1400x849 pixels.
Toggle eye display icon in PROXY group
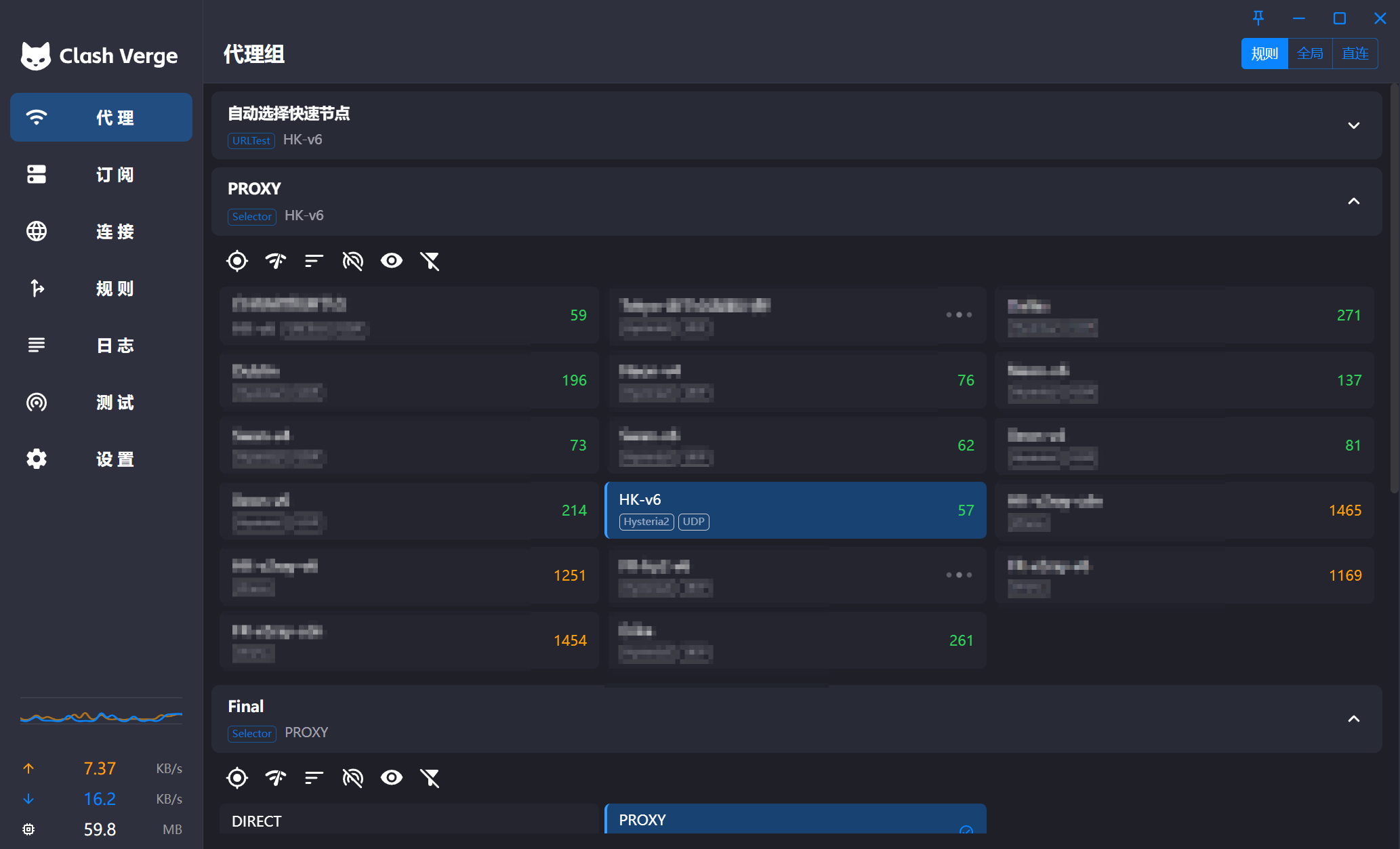(x=391, y=261)
